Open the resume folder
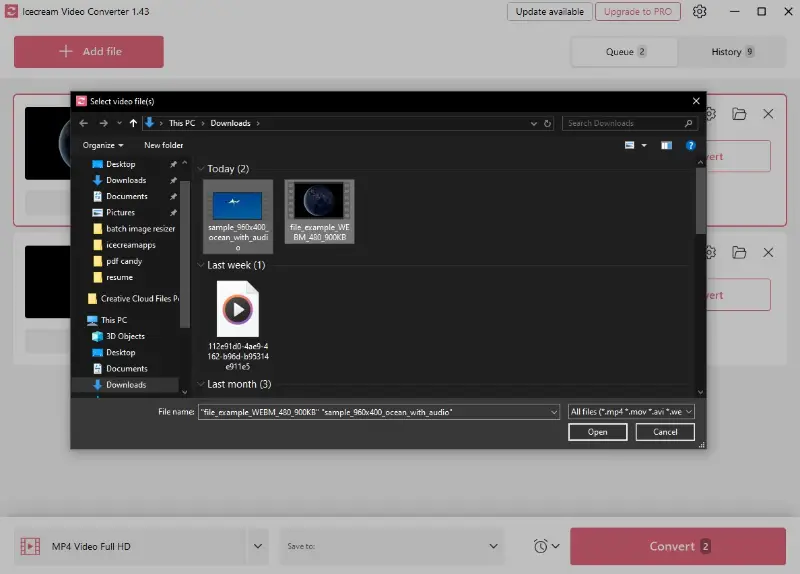Viewport: 800px width, 574px height. pos(119,278)
